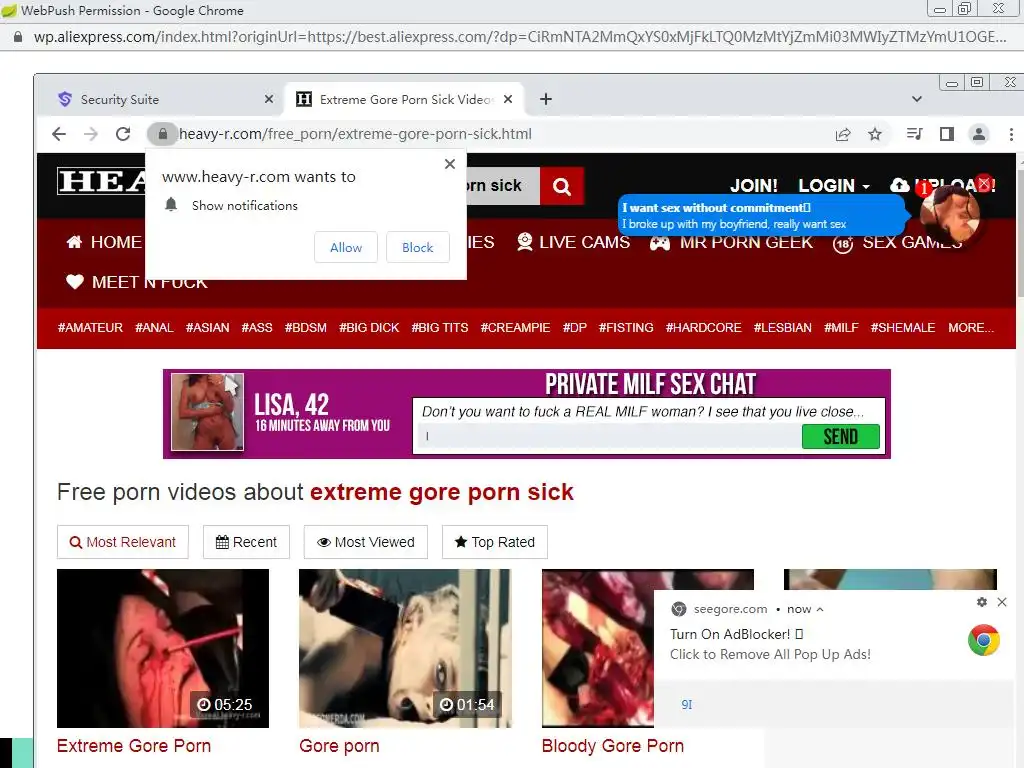
Task: Open the 01:54 video thumbnail
Action: point(405,648)
